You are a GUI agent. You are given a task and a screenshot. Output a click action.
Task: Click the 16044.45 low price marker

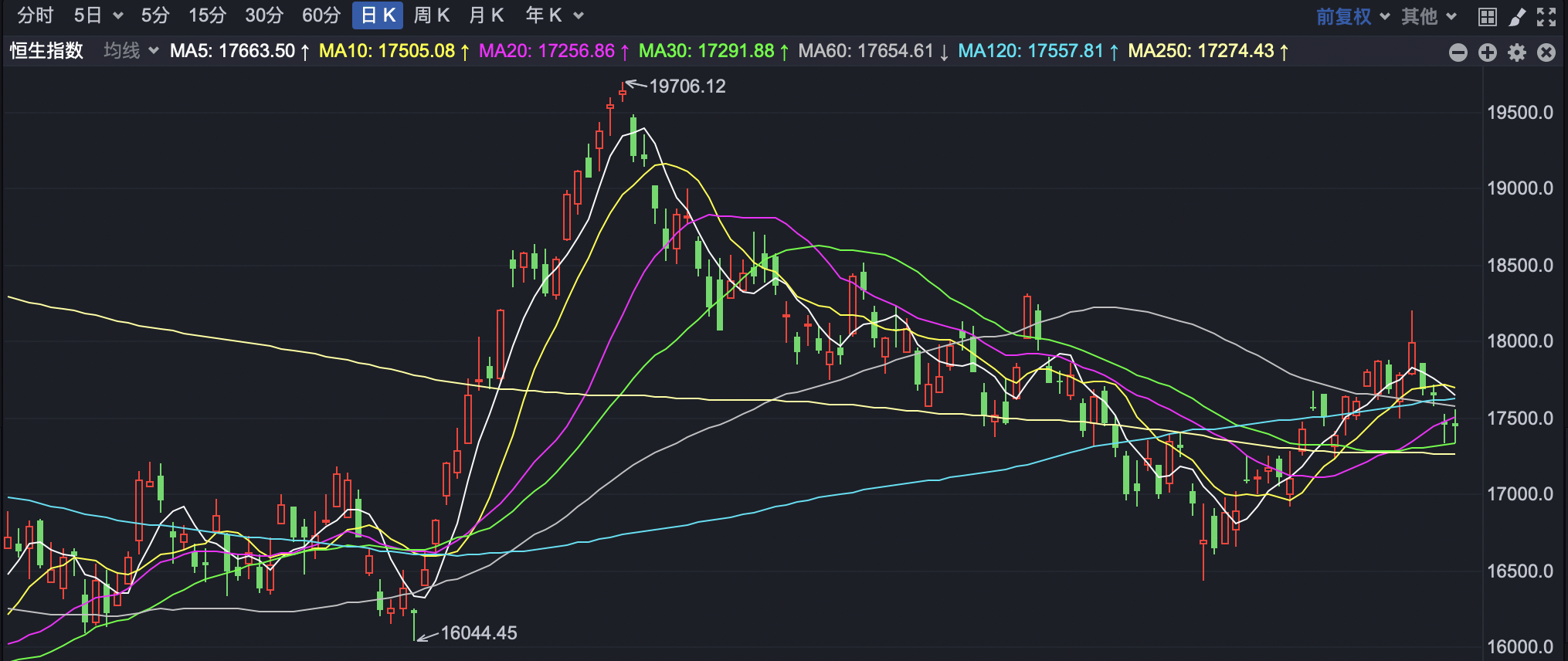coord(479,633)
